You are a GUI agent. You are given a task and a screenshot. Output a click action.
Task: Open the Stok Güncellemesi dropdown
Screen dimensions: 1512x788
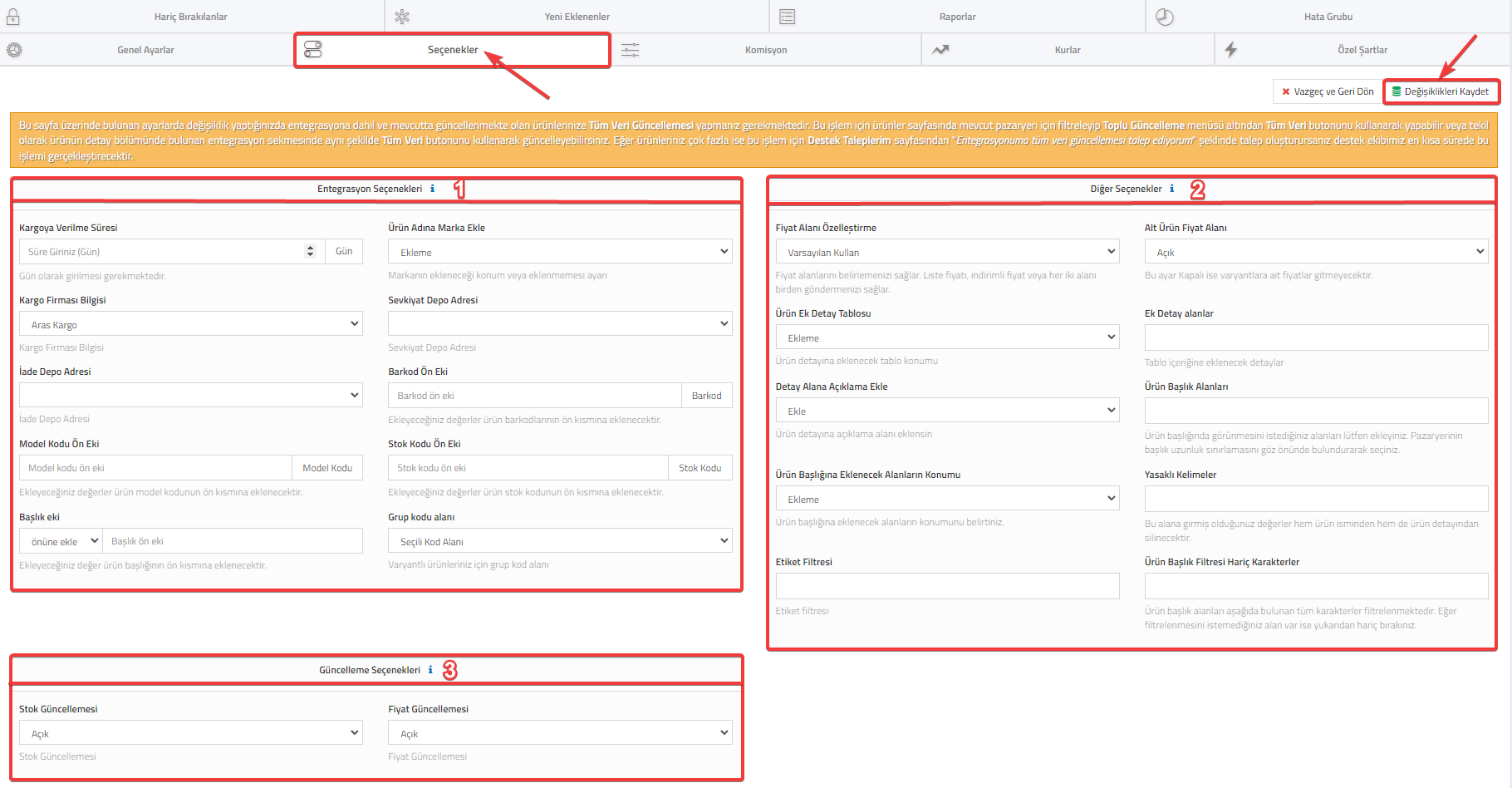pyautogui.click(x=191, y=732)
